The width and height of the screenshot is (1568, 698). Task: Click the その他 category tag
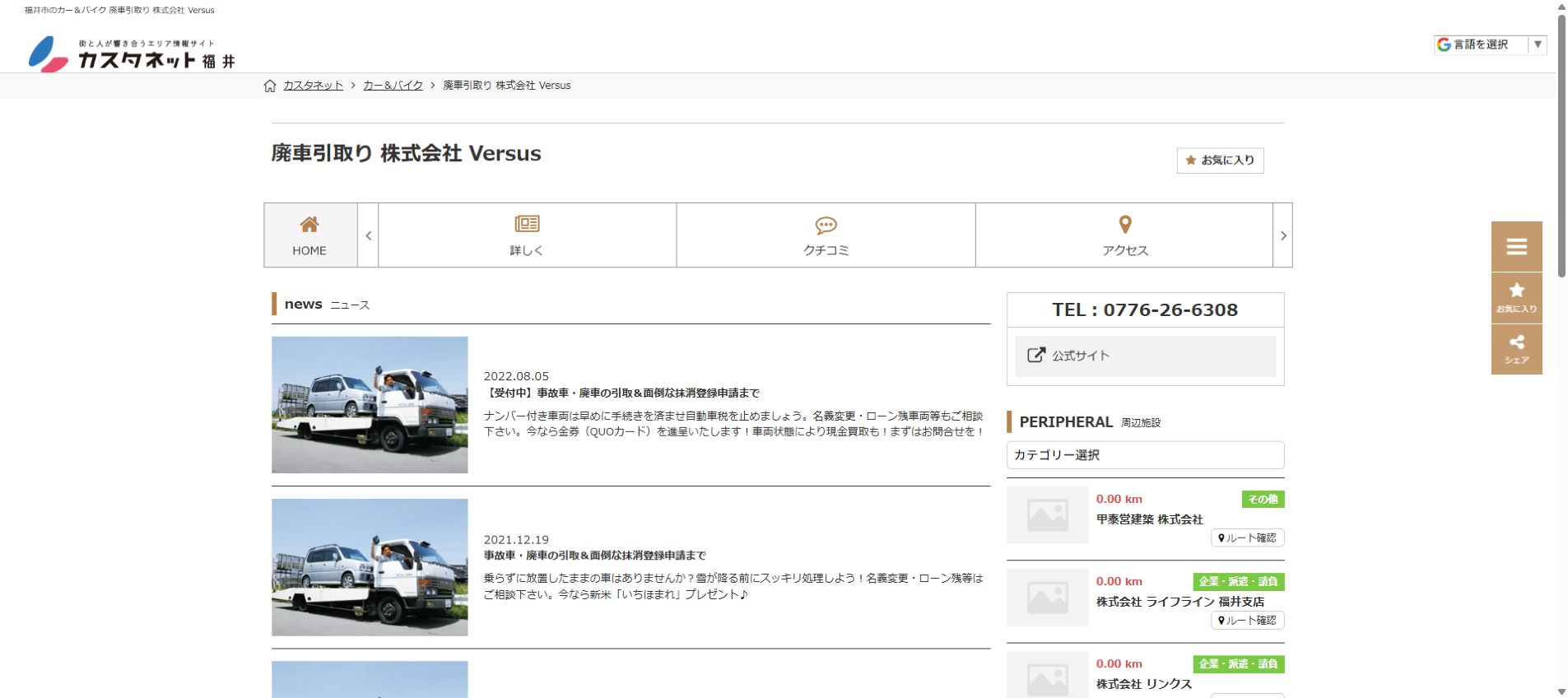click(x=1263, y=500)
